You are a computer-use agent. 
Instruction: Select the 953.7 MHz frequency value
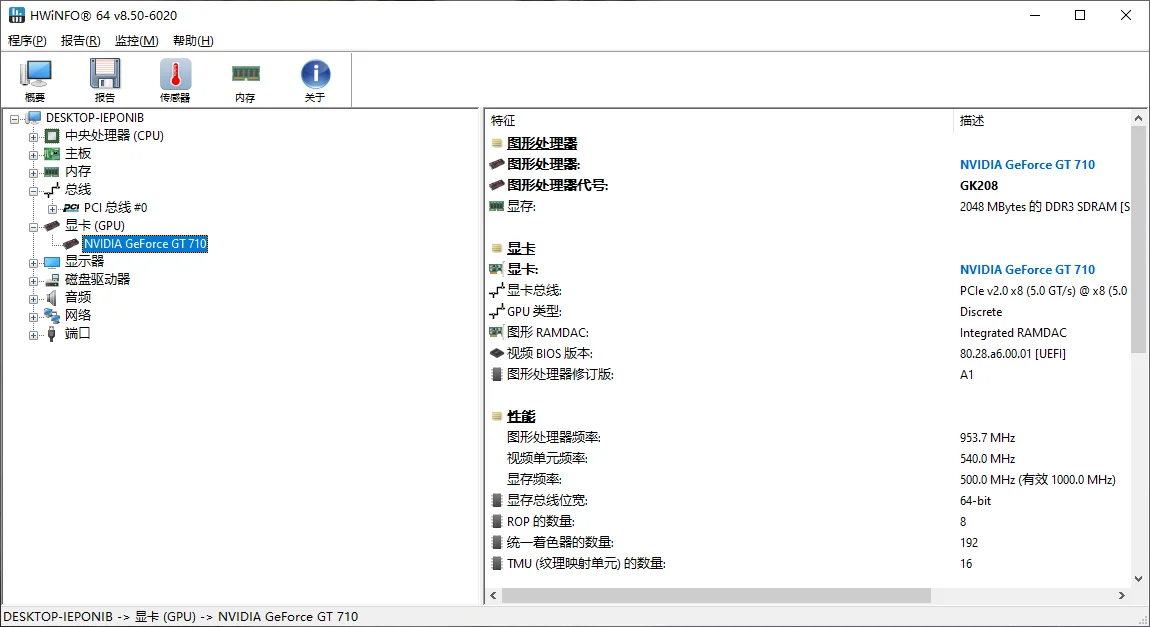click(987, 438)
